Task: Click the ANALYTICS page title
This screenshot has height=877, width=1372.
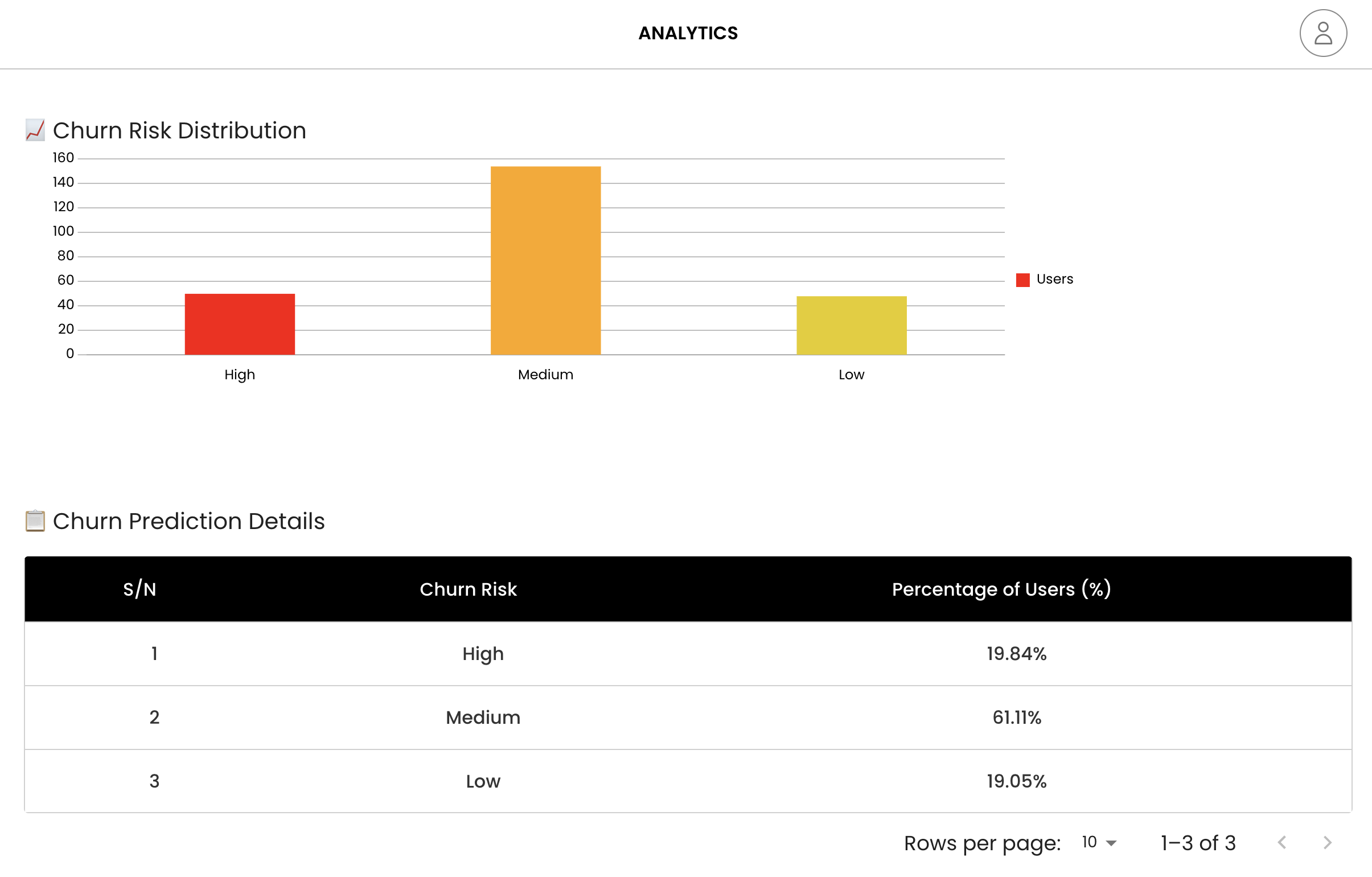Action: [688, 33]
